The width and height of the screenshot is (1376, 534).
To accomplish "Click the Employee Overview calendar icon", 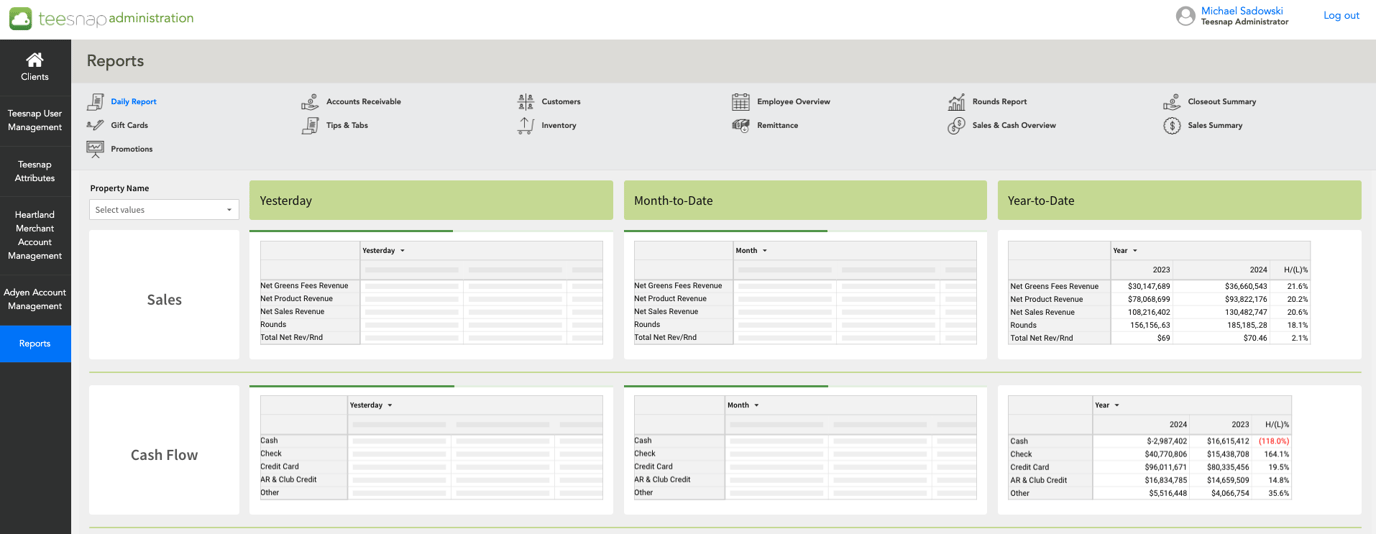I will (740, 102).
